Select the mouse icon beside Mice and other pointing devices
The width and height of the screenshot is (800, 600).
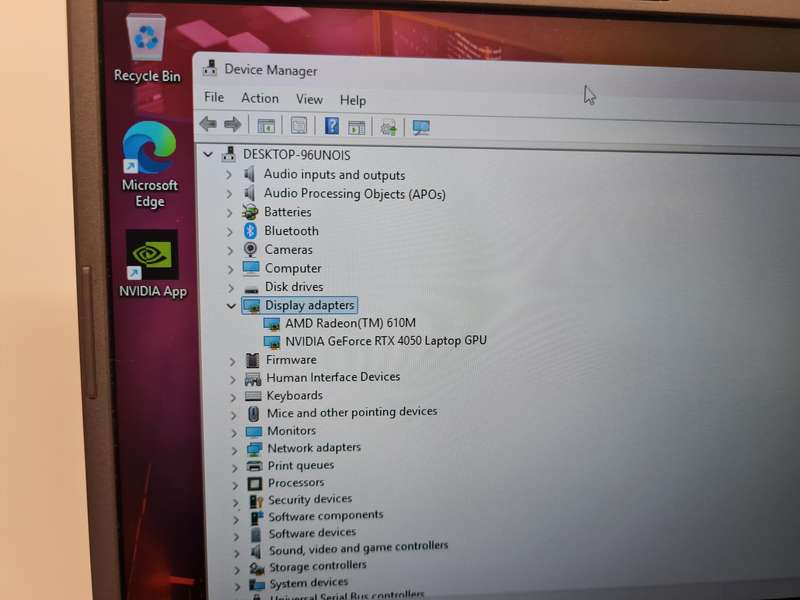[x=254, y=413]
